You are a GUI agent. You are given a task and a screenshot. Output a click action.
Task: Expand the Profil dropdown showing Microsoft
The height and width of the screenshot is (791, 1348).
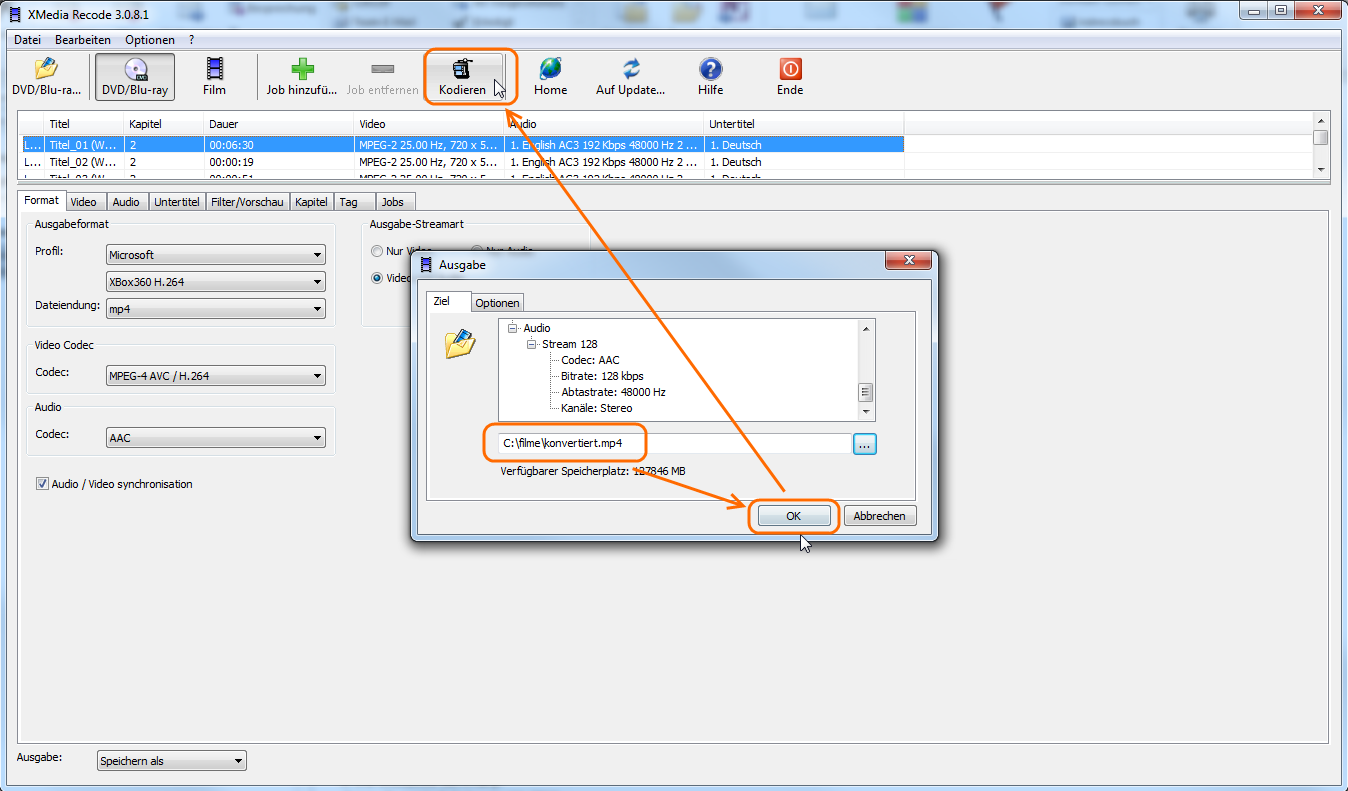pos(215,255)
